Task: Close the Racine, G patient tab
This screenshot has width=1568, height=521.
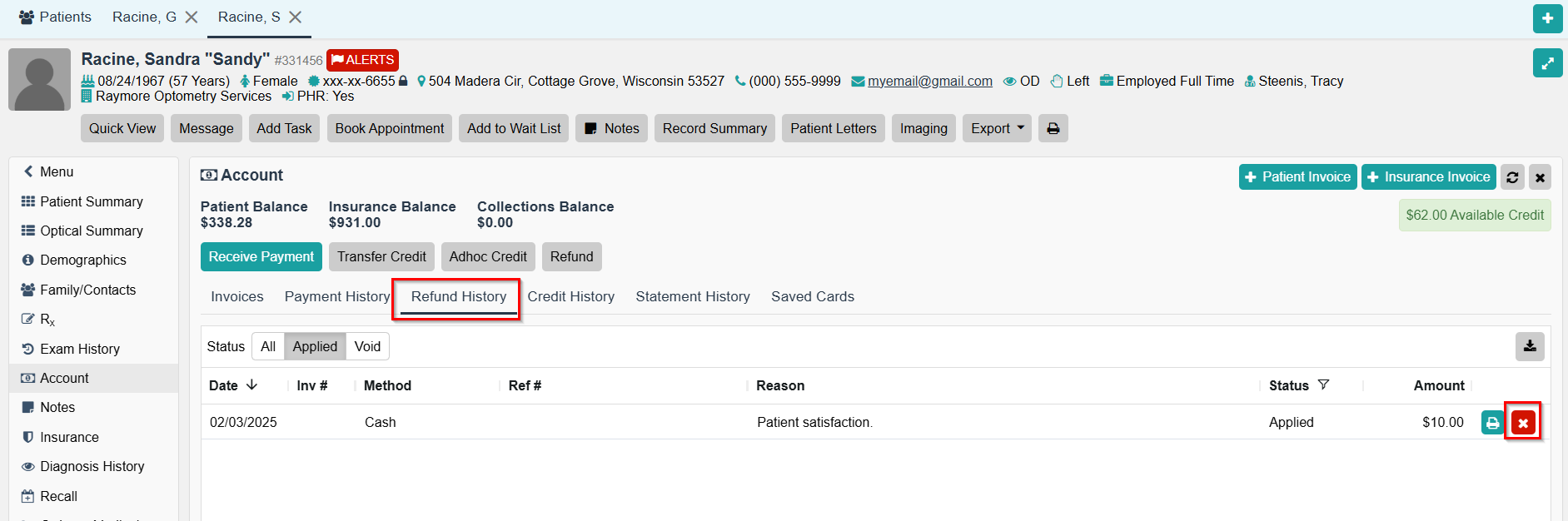Action: [192, 17]
